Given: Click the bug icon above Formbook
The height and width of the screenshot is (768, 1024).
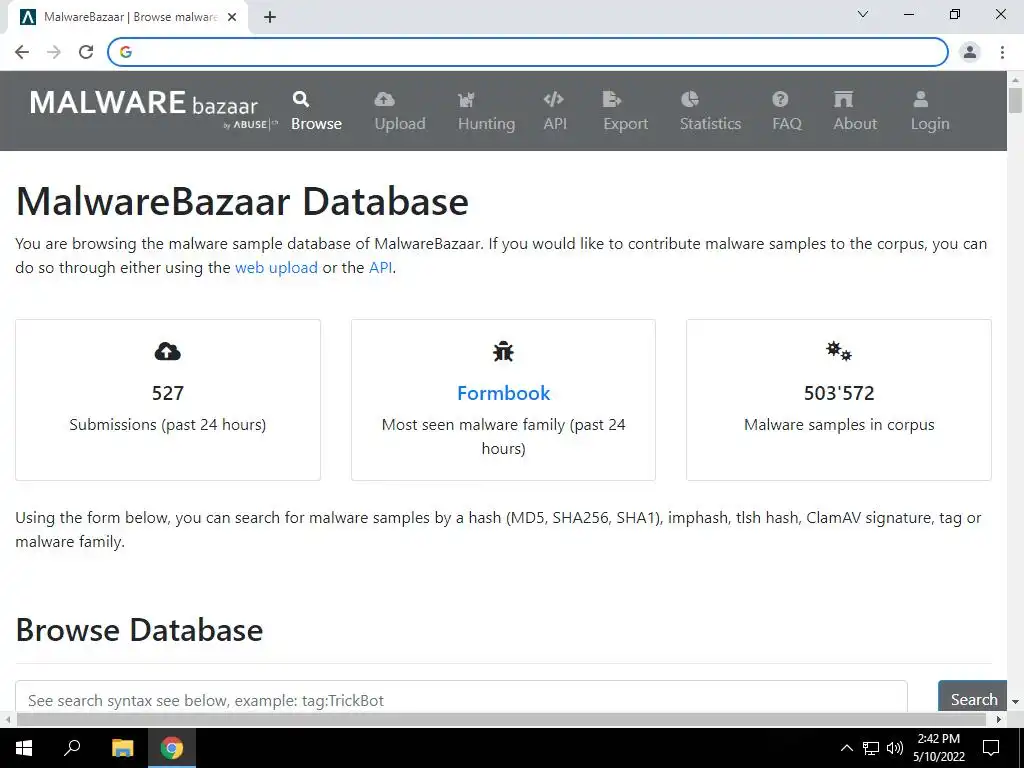Looking at the screenshot, I should 504,351.
